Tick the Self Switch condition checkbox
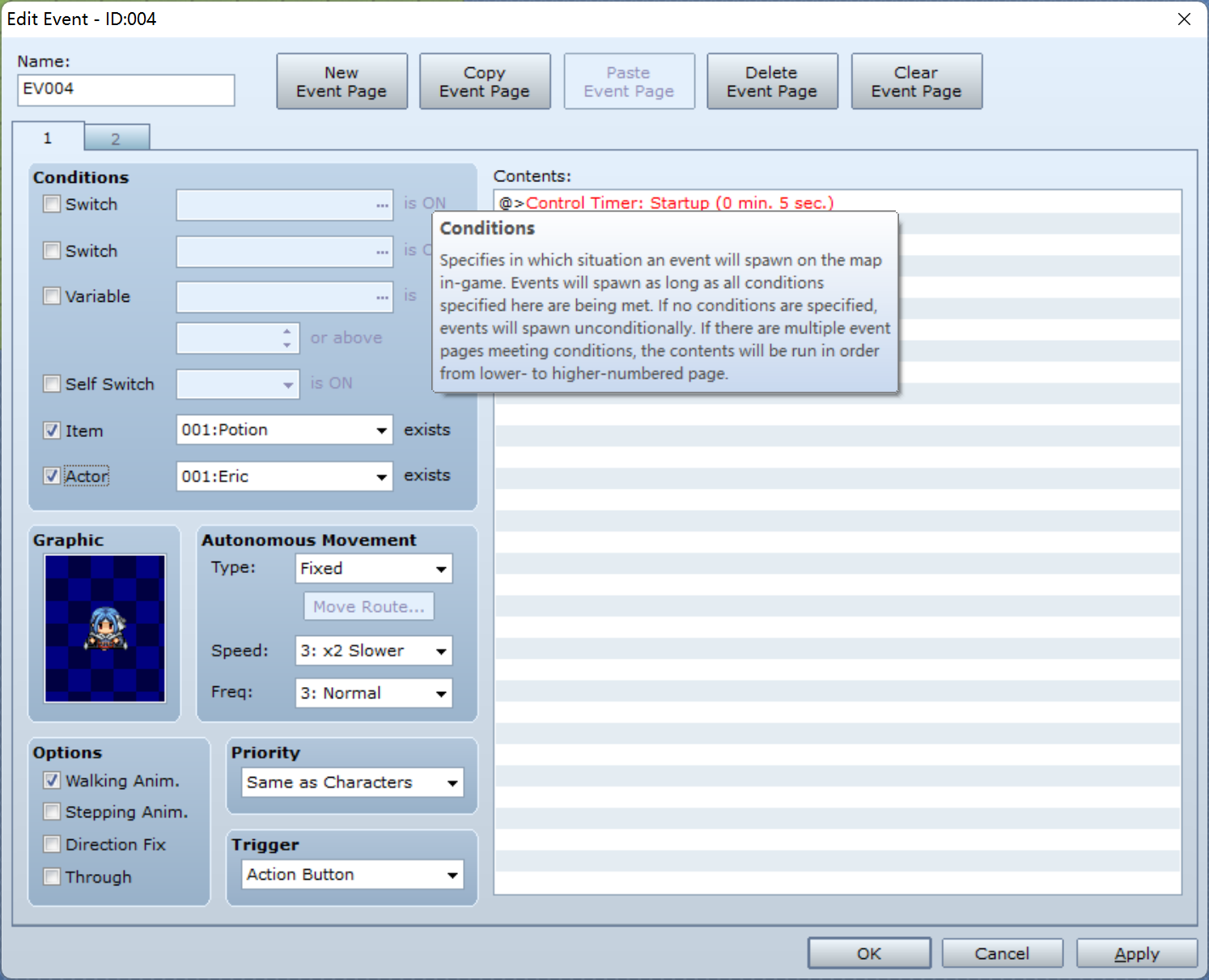This screenshot has width=1209, height=980. [x=52, y=384]
